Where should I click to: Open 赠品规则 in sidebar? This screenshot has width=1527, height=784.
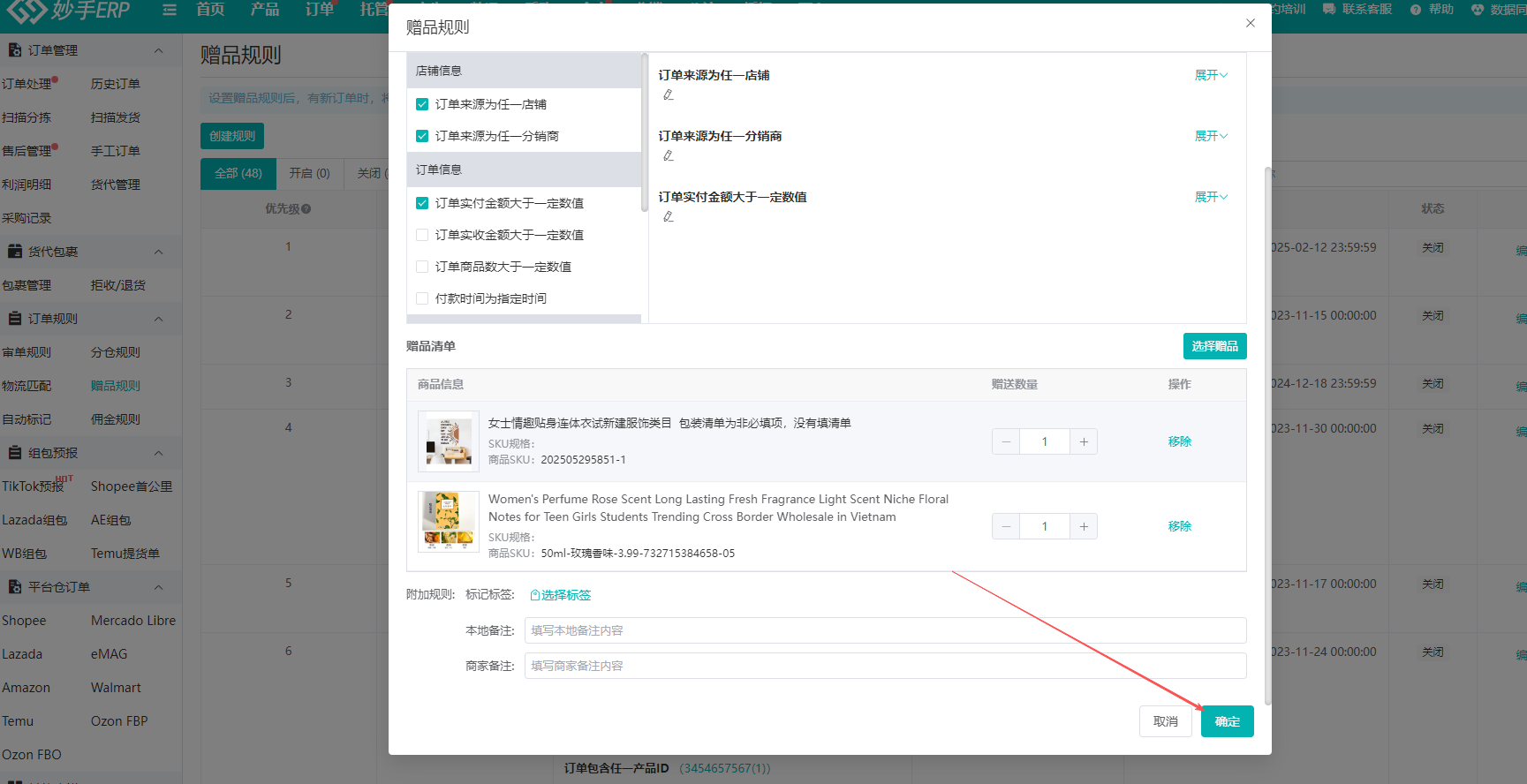pos(116,386)
